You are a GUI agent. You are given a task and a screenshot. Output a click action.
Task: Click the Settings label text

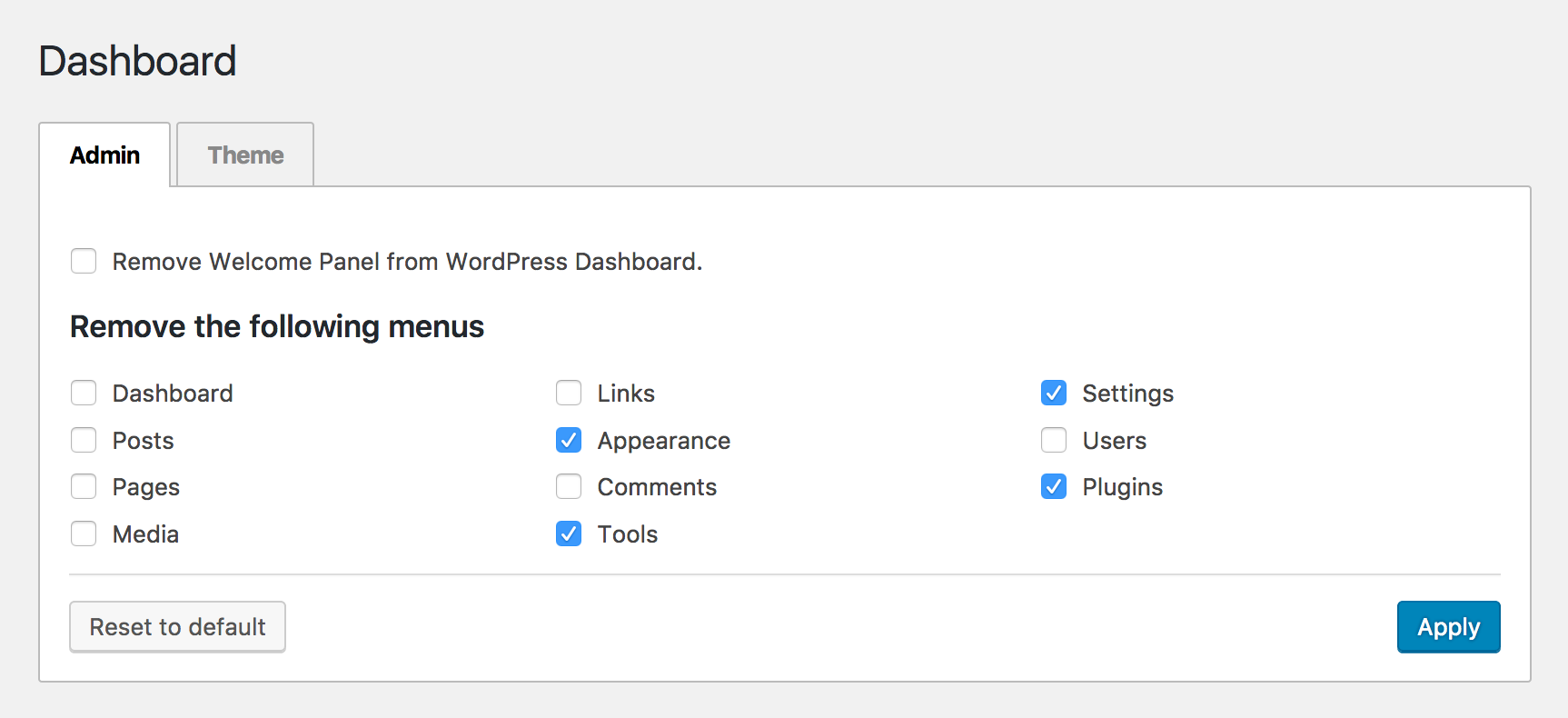tap(1127, 394)
